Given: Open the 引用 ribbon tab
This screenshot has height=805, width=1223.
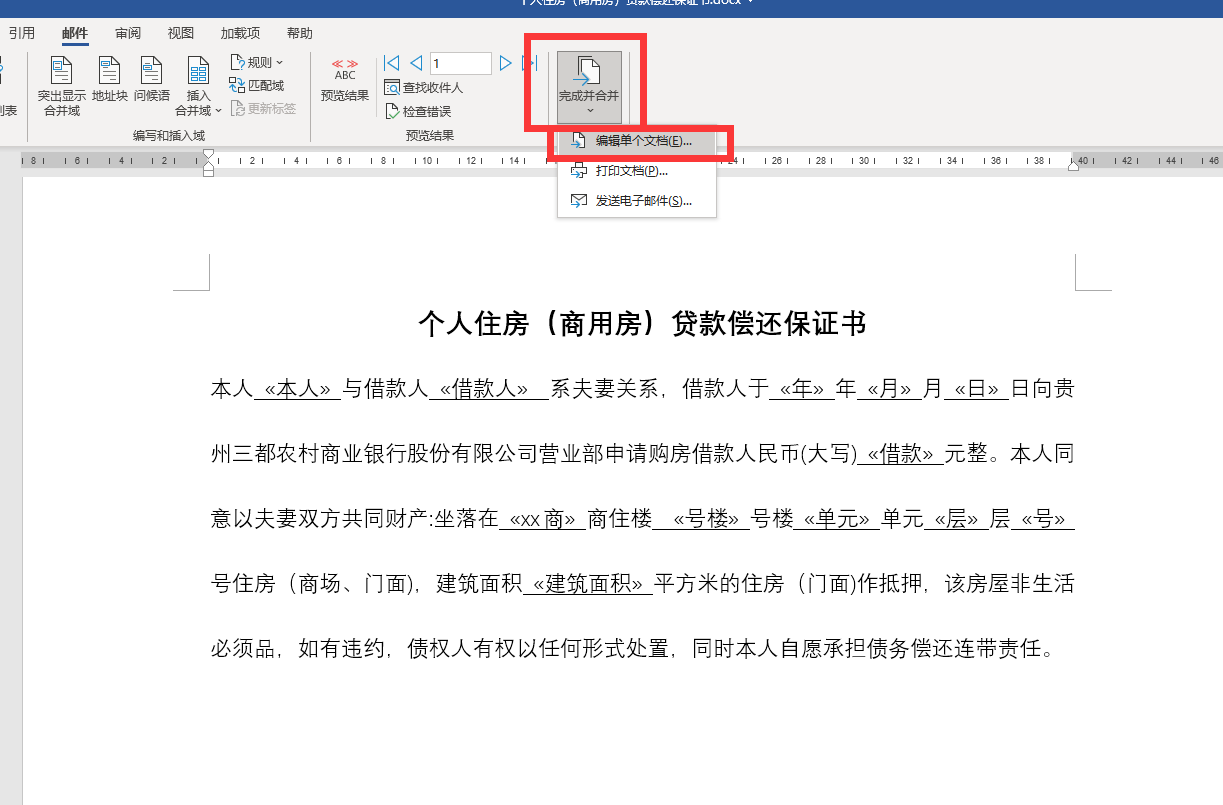Looking at the screenshot, I should point(22,33).
